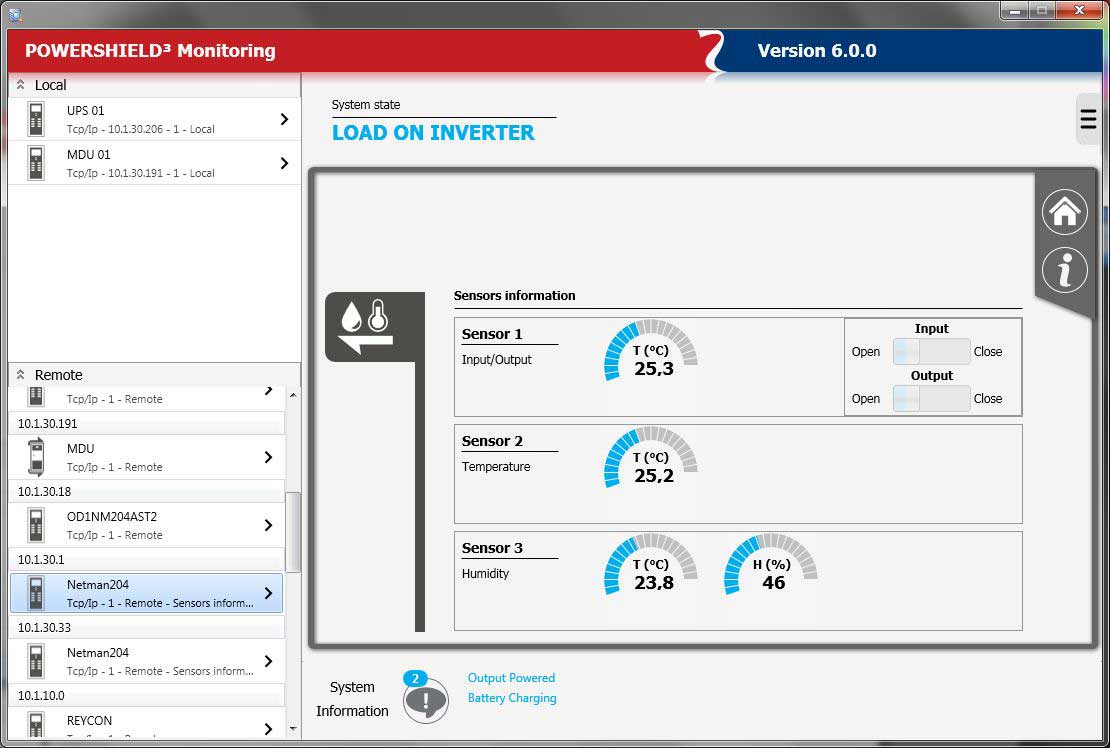Open the hamburger menu icon
This screenshot has width=1110, height=748.
pyautogui.click(x=1088, y=118)
